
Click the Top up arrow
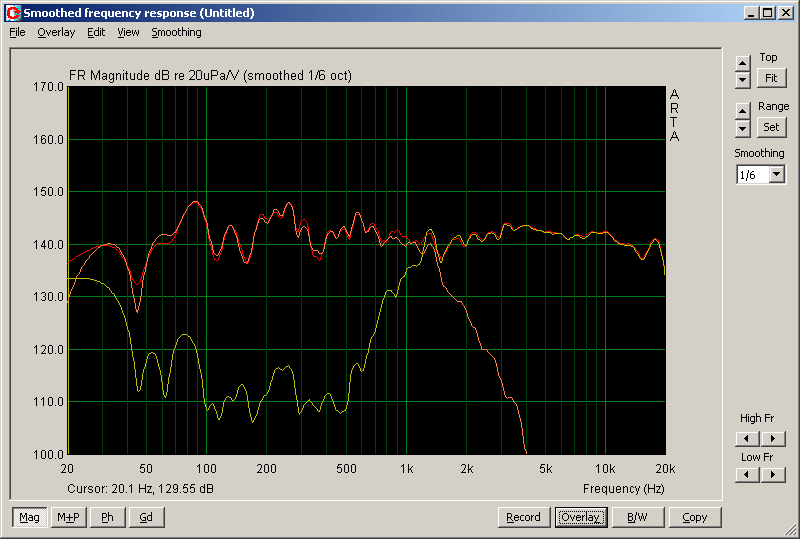coord(742,63)
